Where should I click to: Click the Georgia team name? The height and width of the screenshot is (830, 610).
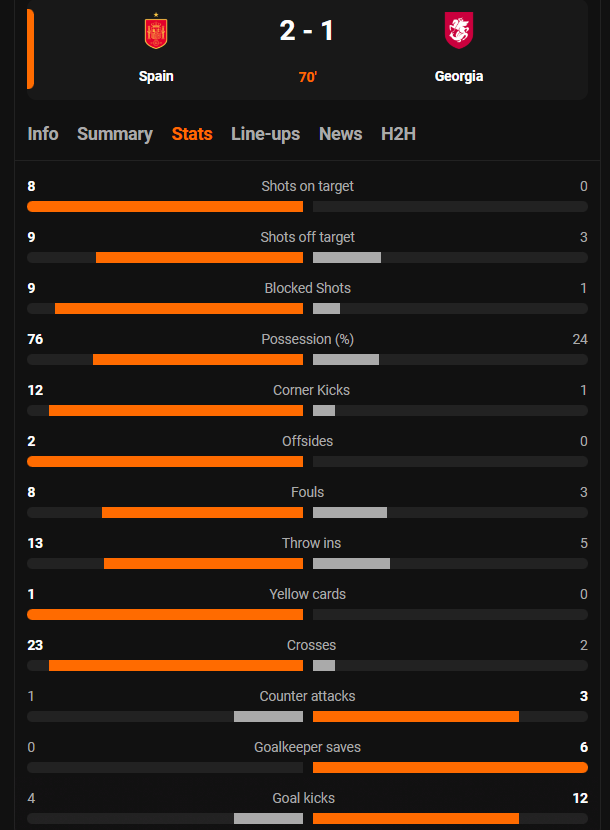[x=459, y=76]
